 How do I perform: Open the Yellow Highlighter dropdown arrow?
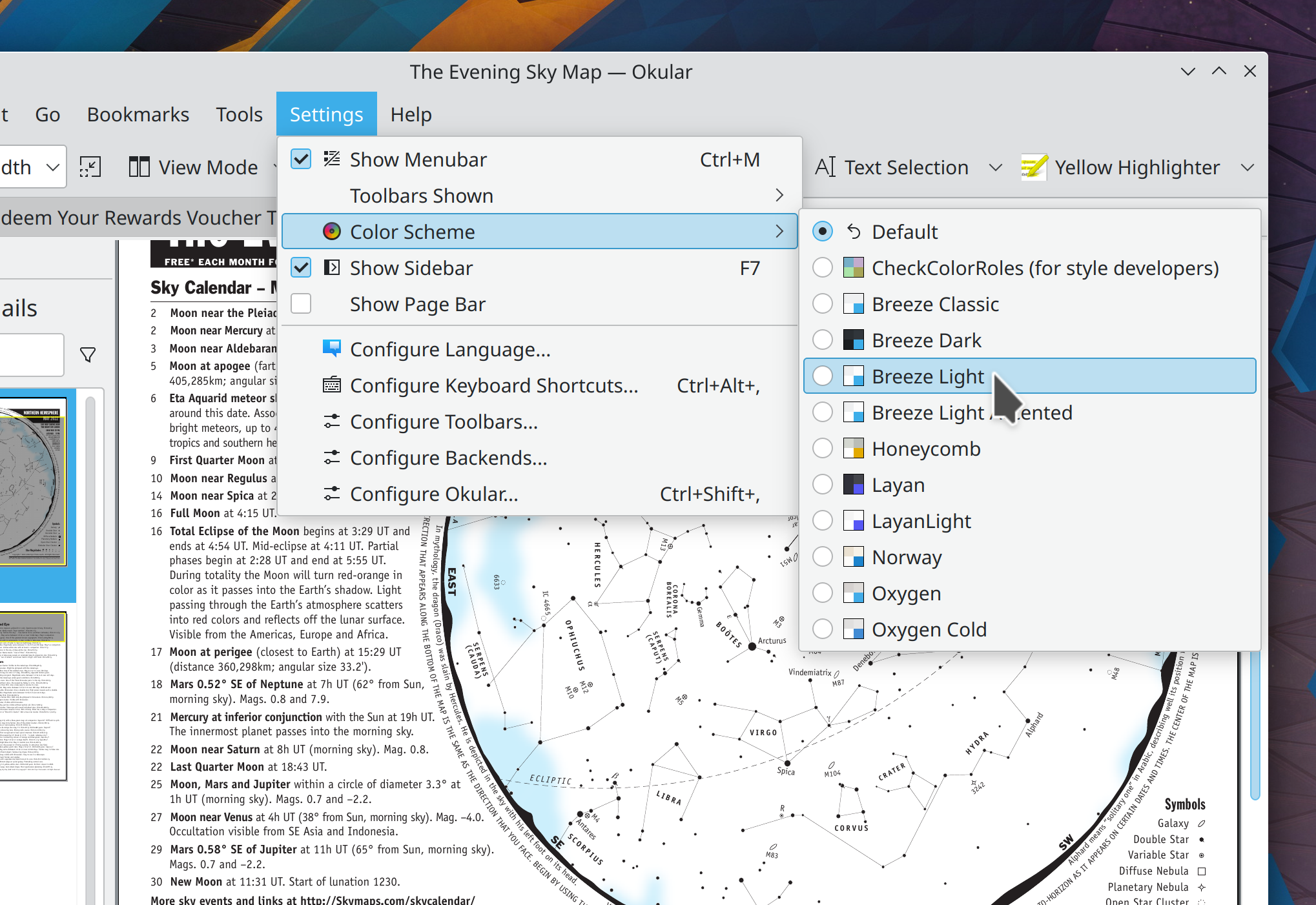tap(1247, 167)
